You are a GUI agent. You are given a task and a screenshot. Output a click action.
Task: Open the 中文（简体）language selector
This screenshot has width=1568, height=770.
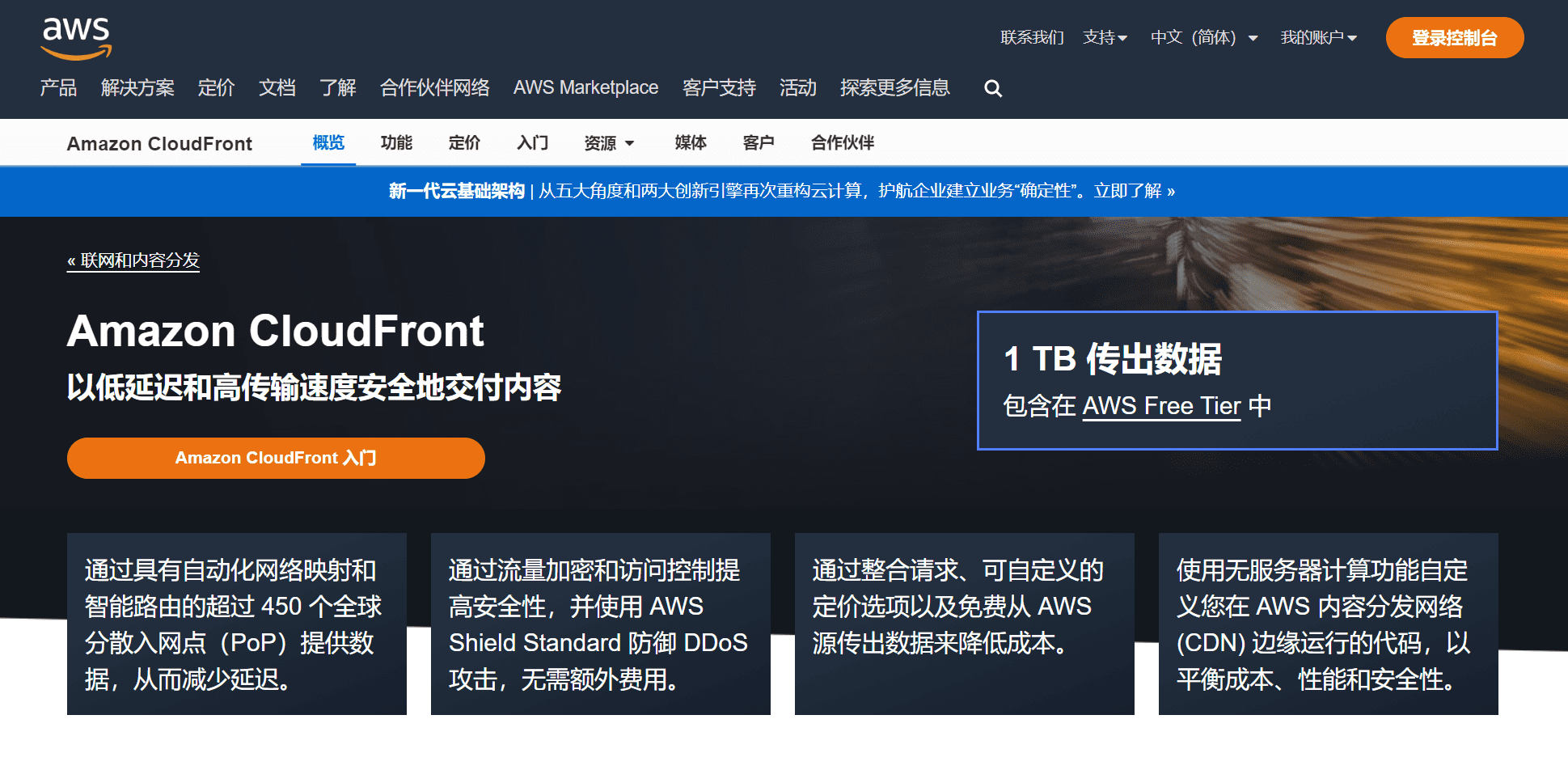point(1202,37)
